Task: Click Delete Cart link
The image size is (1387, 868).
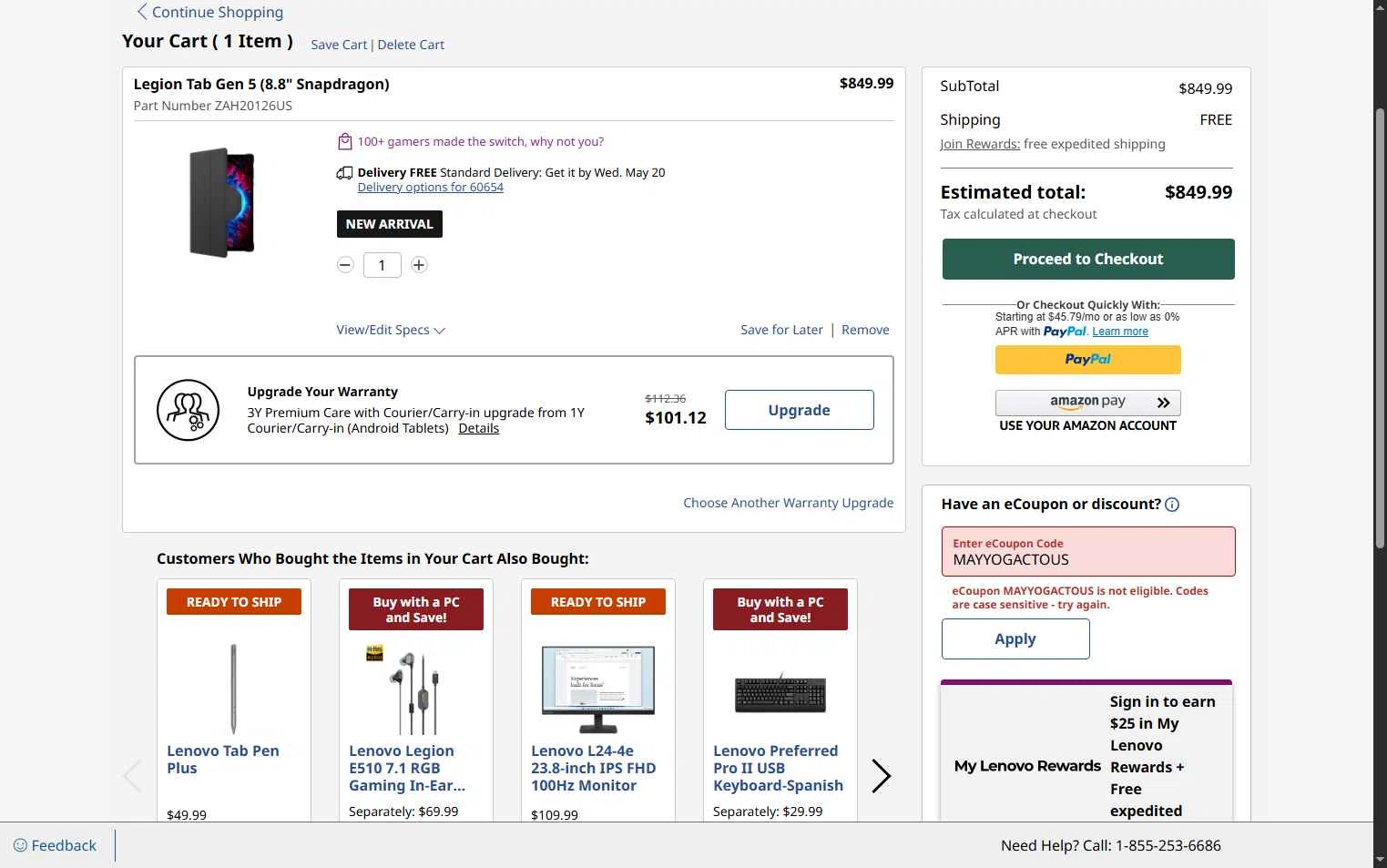Action: point(411,45)
